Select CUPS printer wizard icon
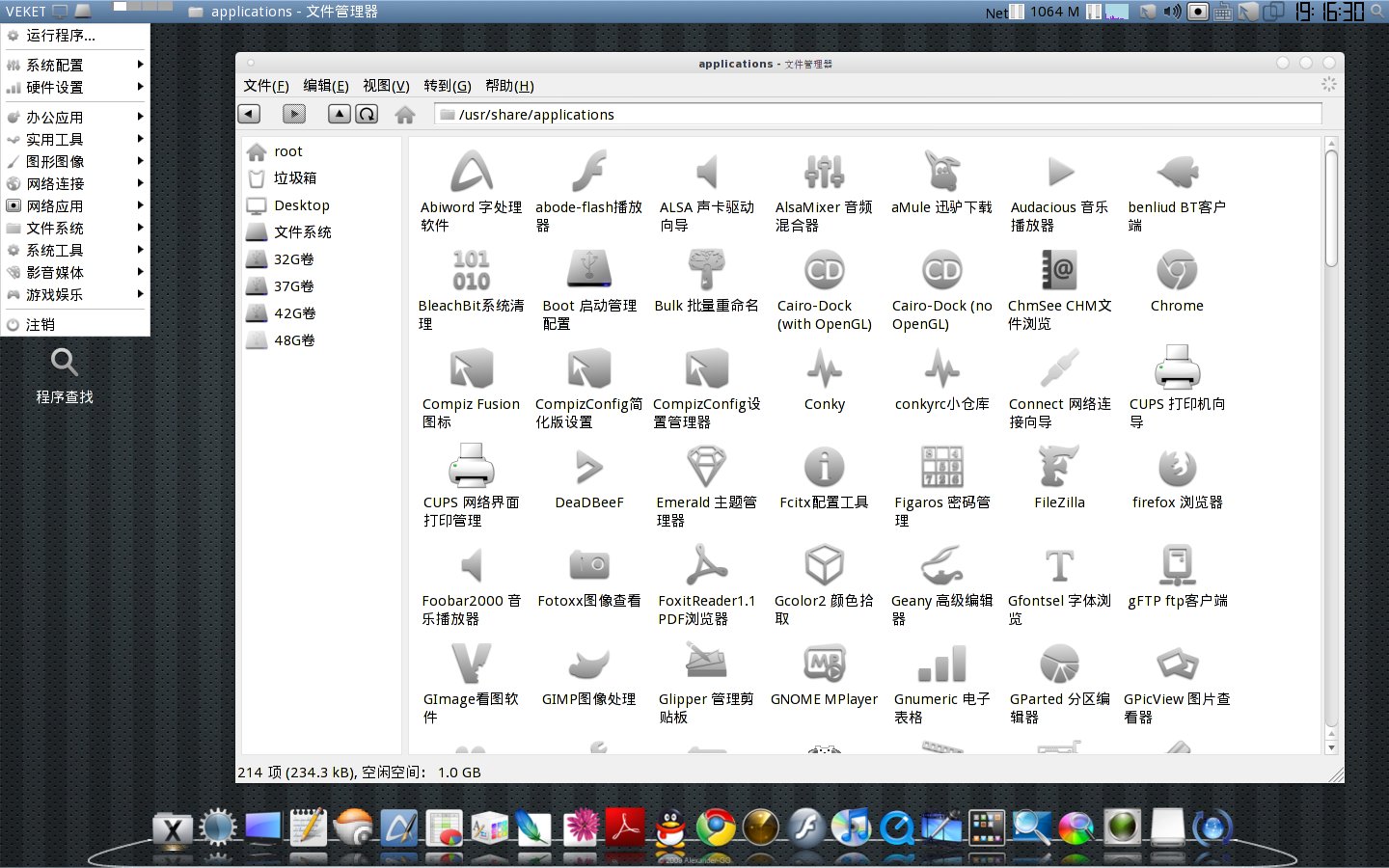The width and height of the screenshot is (1389, 868). coord(1177,369)
